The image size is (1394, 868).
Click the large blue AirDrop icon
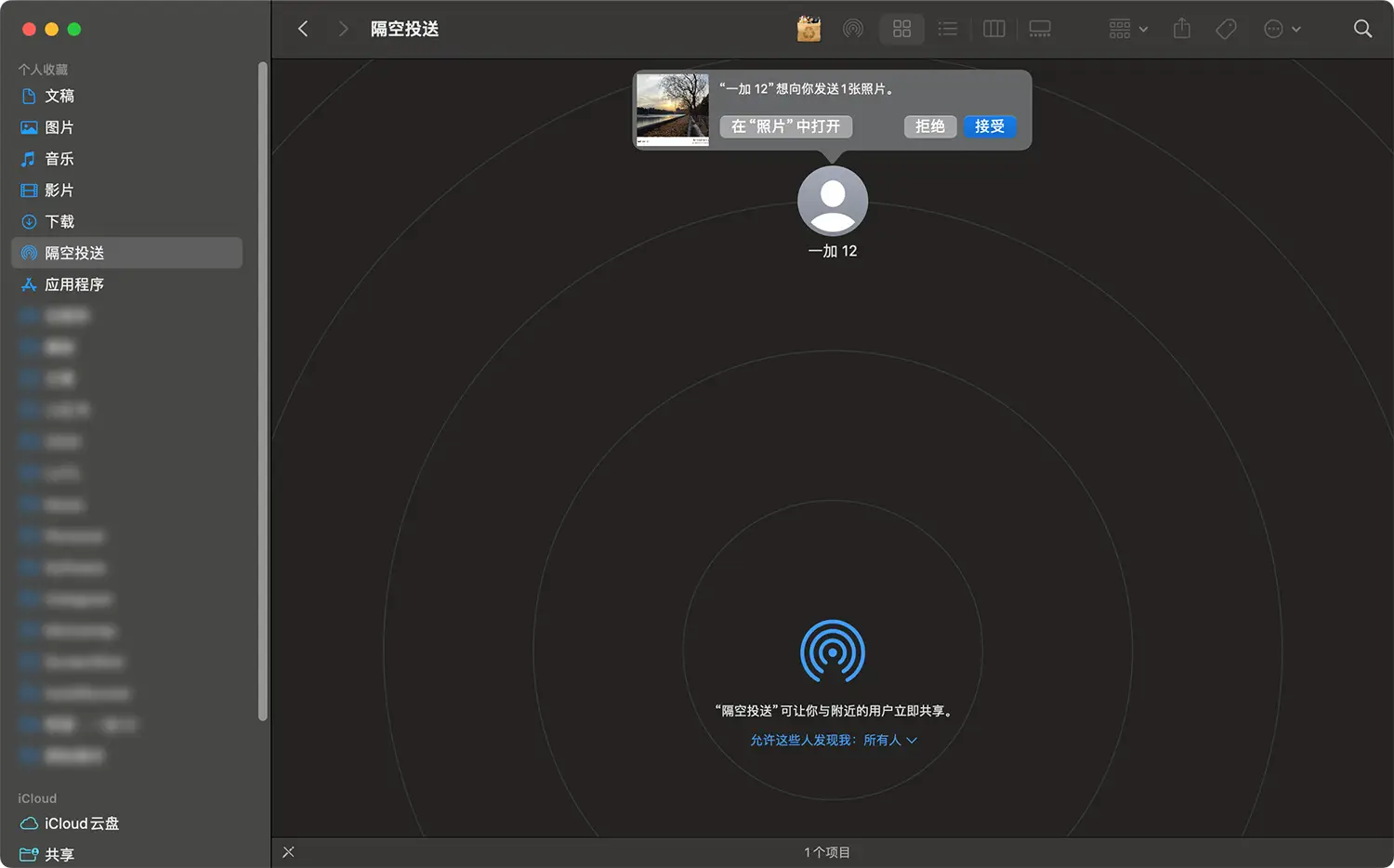tap(833, 651)
